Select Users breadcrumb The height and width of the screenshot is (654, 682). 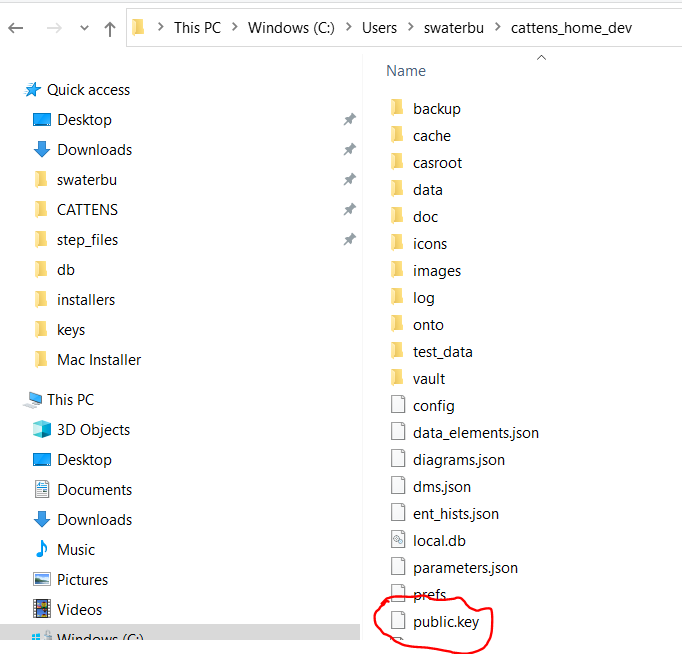379,28
